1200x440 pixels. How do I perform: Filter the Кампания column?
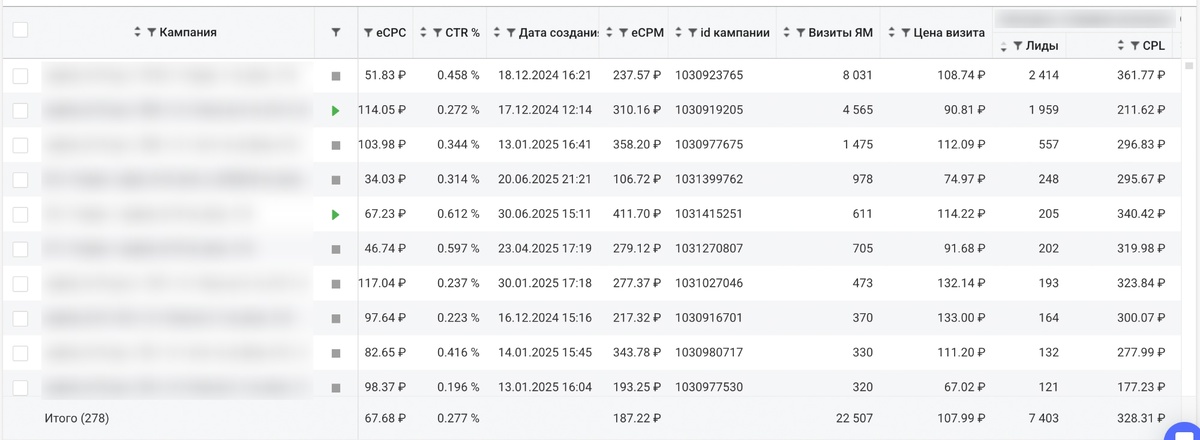[152, 33]
